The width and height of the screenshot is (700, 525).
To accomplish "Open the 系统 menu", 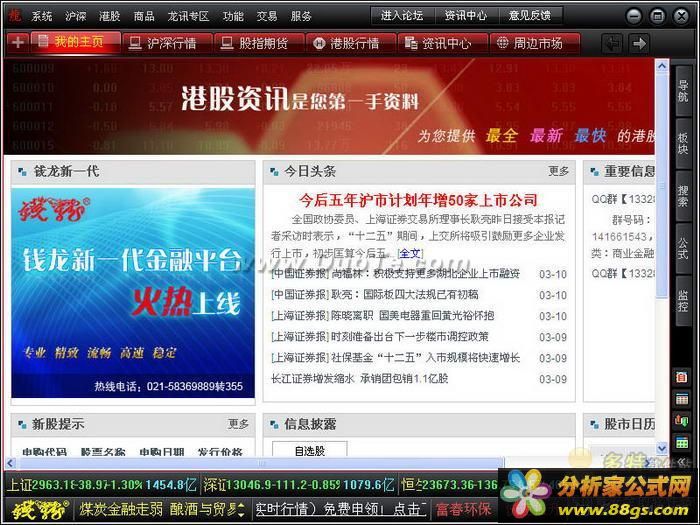I will tap(42, 17).
